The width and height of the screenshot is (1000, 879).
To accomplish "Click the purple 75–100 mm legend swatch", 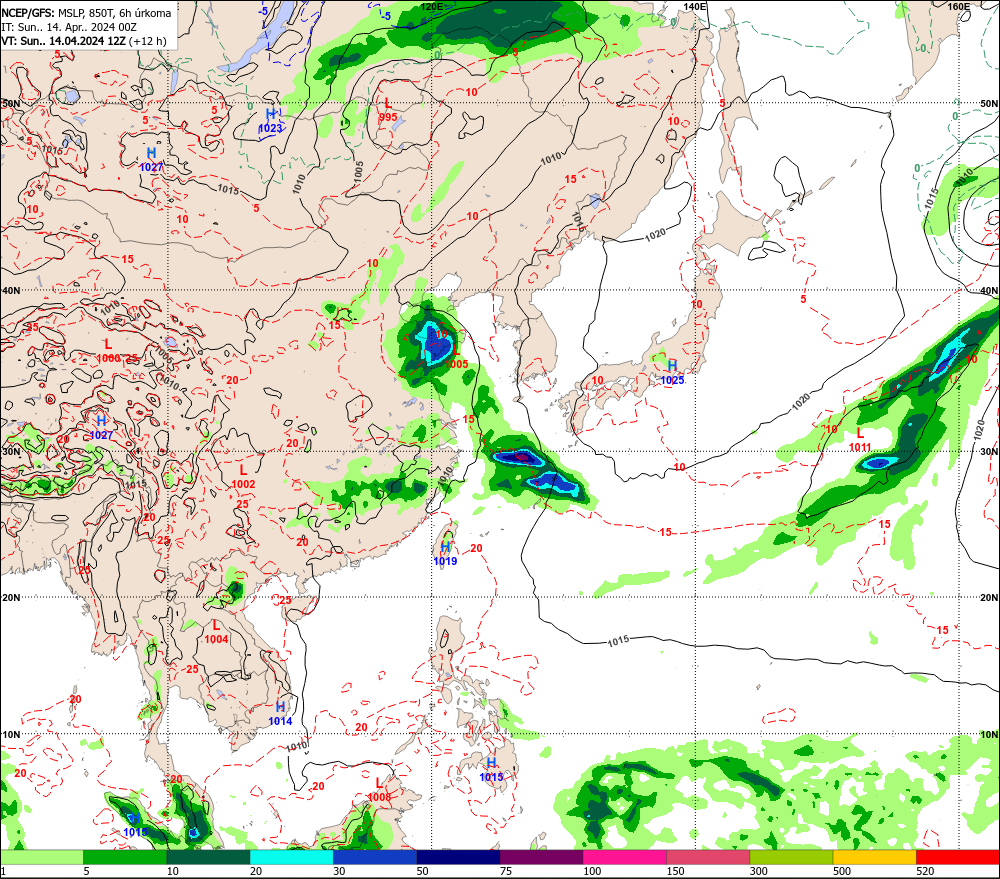I will 541,857.
